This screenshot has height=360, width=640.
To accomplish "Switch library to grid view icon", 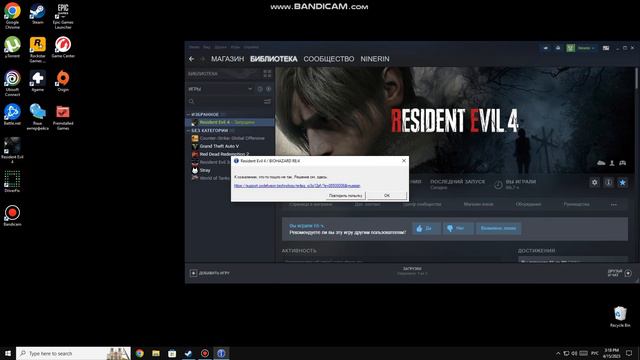I will click(x=267, y=73).
